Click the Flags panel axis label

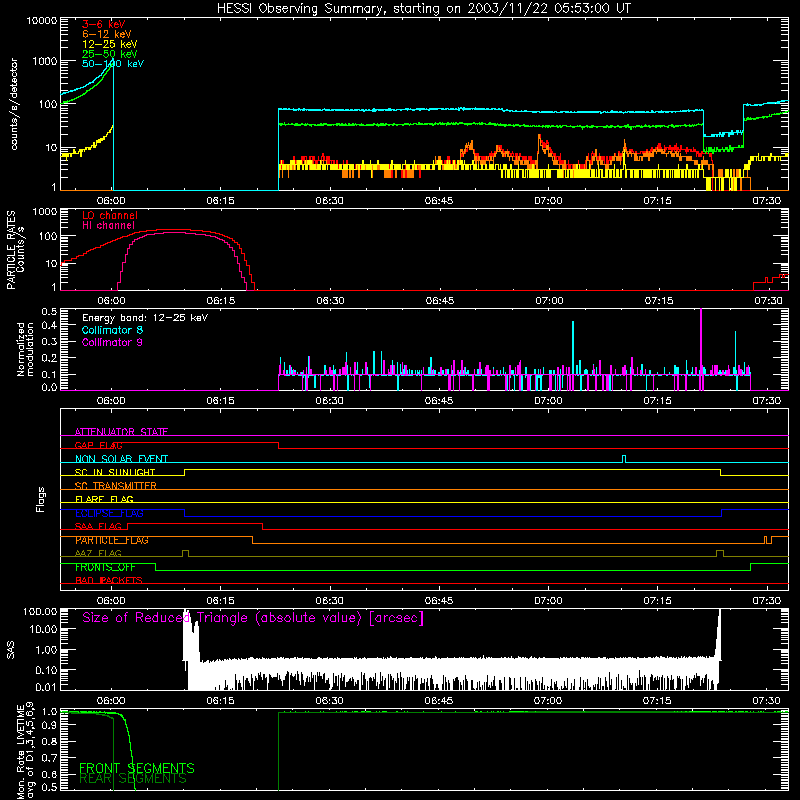pos(40,499)
